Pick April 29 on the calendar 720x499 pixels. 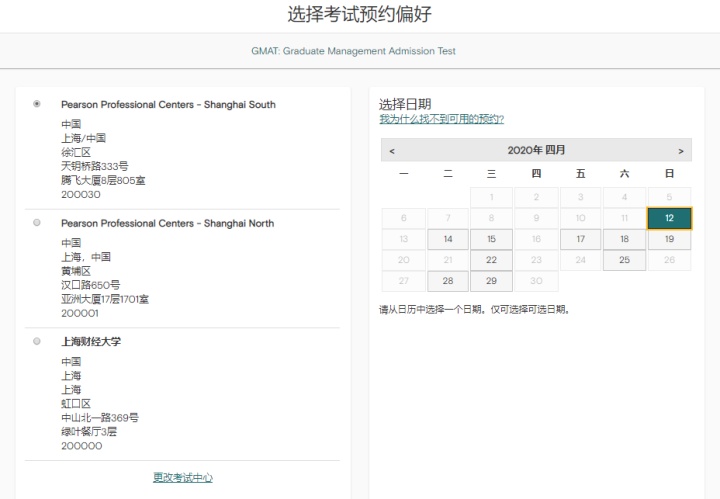[492, 281]
